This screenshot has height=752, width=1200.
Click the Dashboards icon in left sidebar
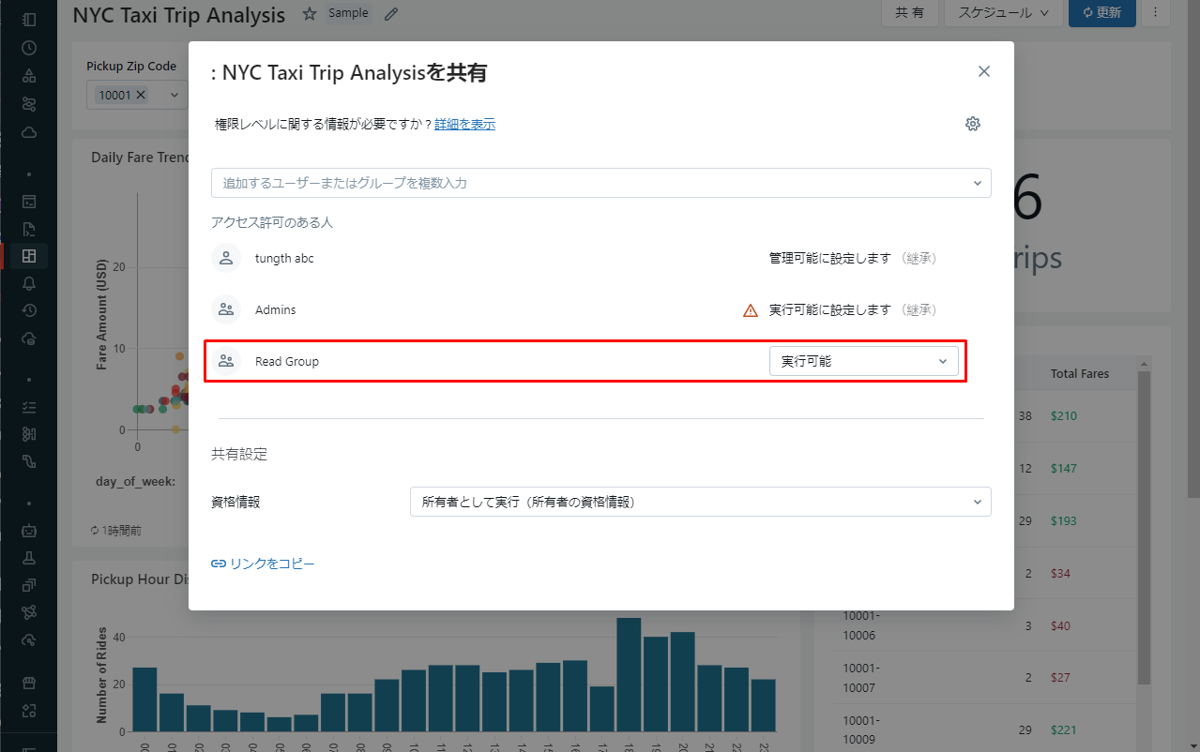coord(29,256)
